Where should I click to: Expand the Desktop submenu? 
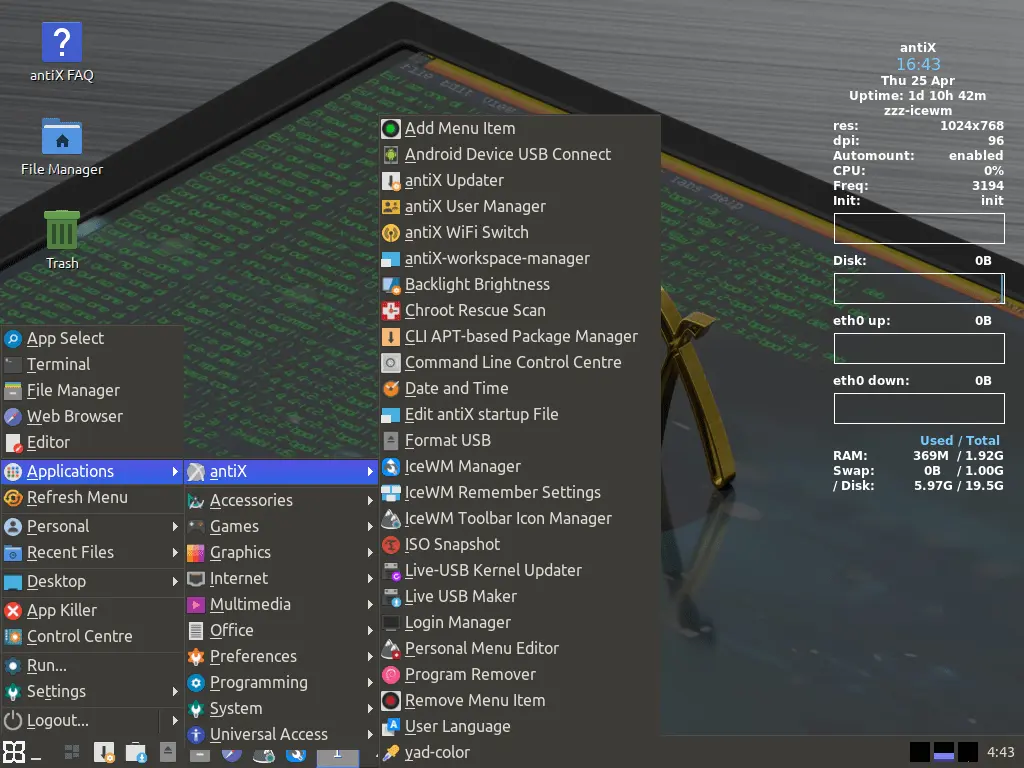coord(91,582)
